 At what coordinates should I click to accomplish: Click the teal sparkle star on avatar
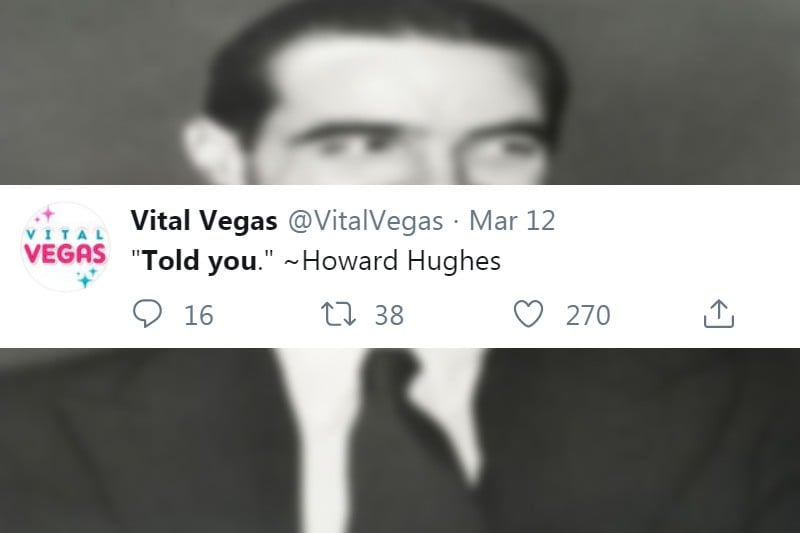(x=85, y=278)
